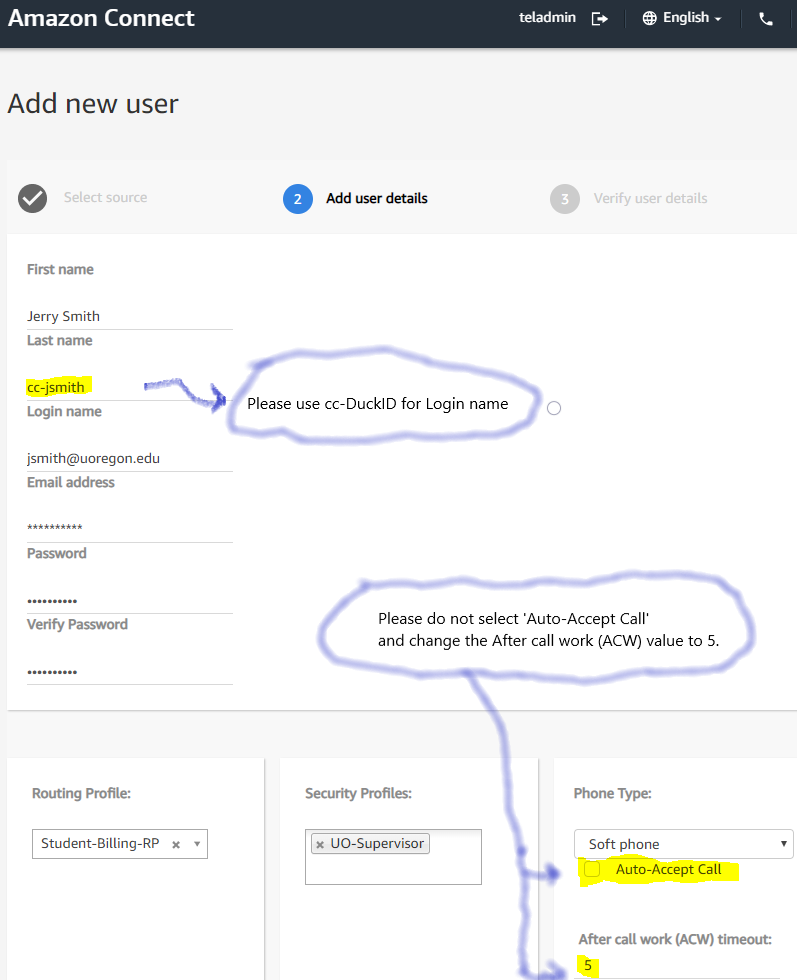Click the field containing jsmith@uoregon.edu
Image resolution: width=797 pixels, height=980 pixels.
point(129,458)
